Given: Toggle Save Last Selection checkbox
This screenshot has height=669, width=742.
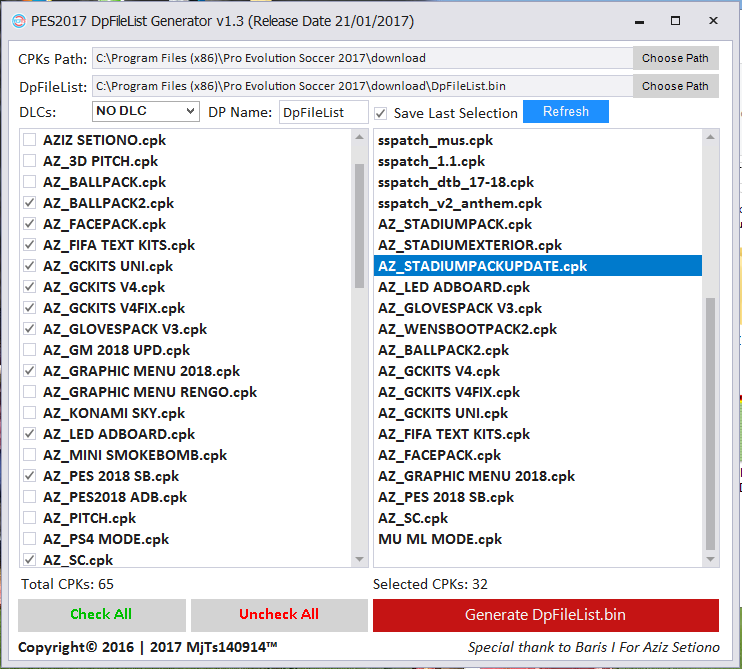Looking at the screenshot, I should click(x=380, y=114).
